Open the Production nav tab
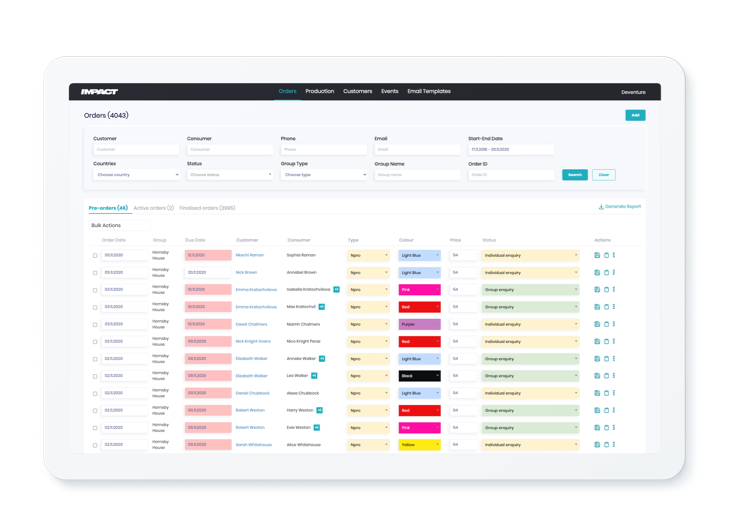 point(319,91)
